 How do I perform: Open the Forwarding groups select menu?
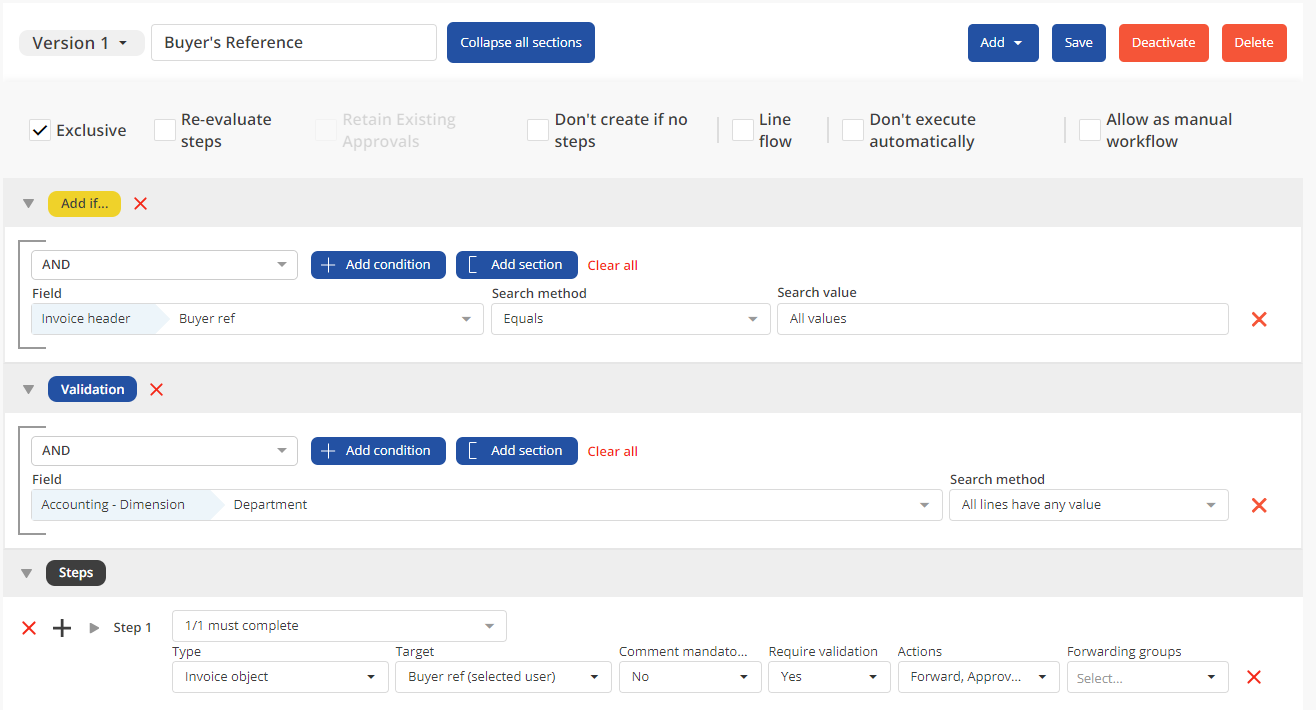pos(1147,677)
